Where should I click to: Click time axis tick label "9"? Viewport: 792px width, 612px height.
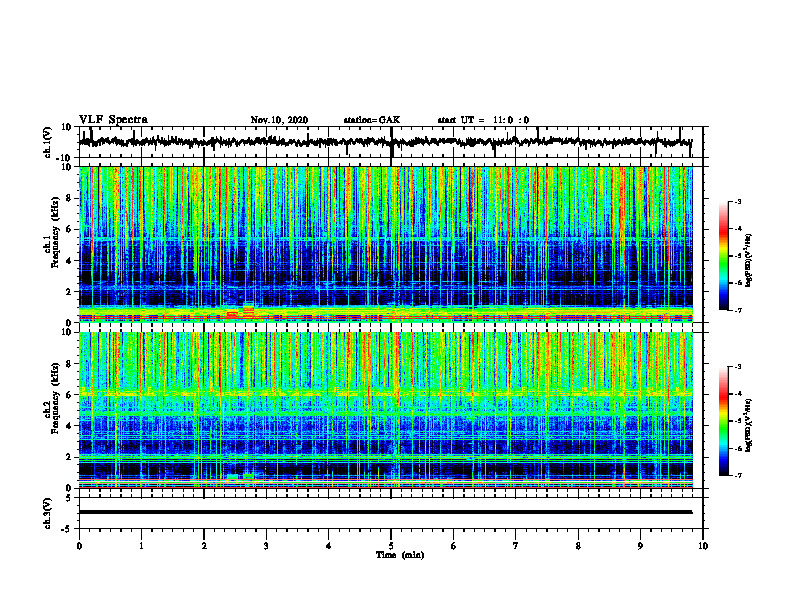[640, 546]
